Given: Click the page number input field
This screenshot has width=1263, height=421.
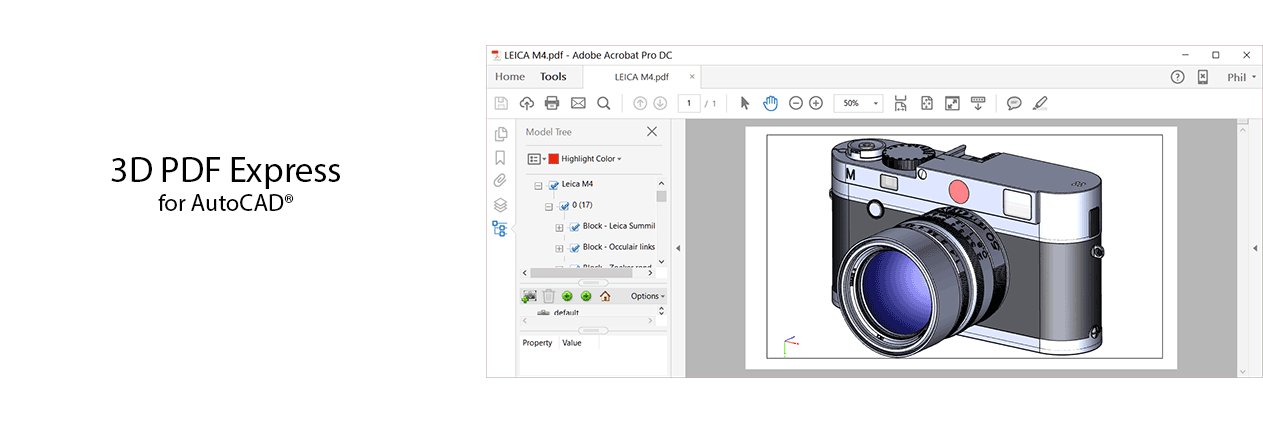Looking at the screenshot, I should point(689,103).
